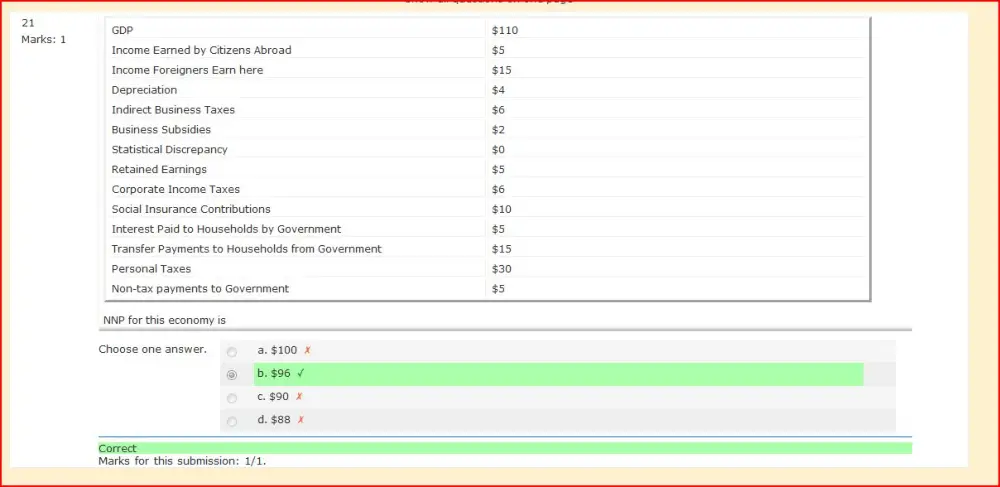Click the red X next to $90
Image resolution: width=1000 pixels, height=487 pixels.
(x=298, y=396)
